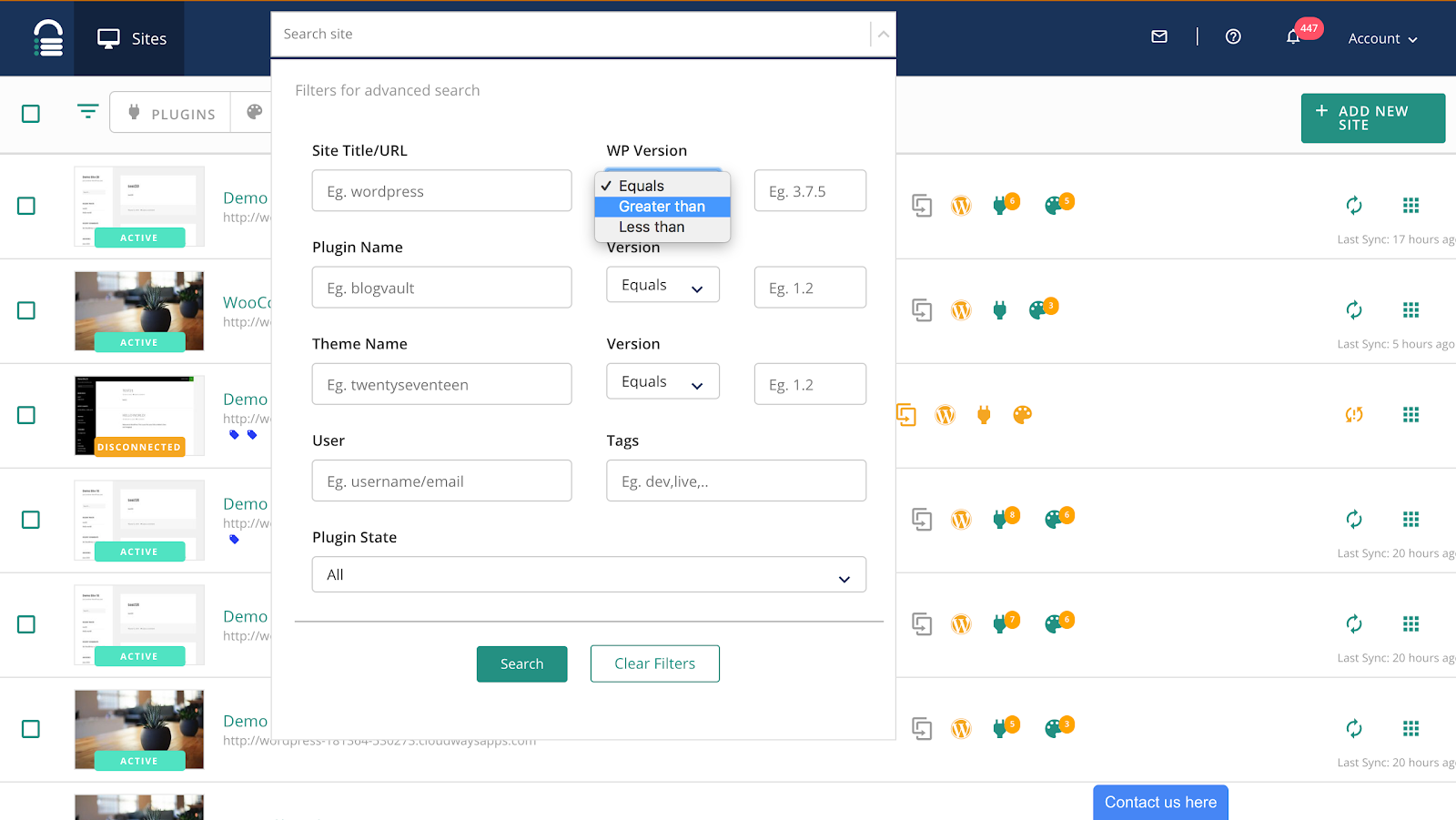The width and height of the screenshot is (1456, 820).
Task: Select the Less than option
Action: point(662,228)
